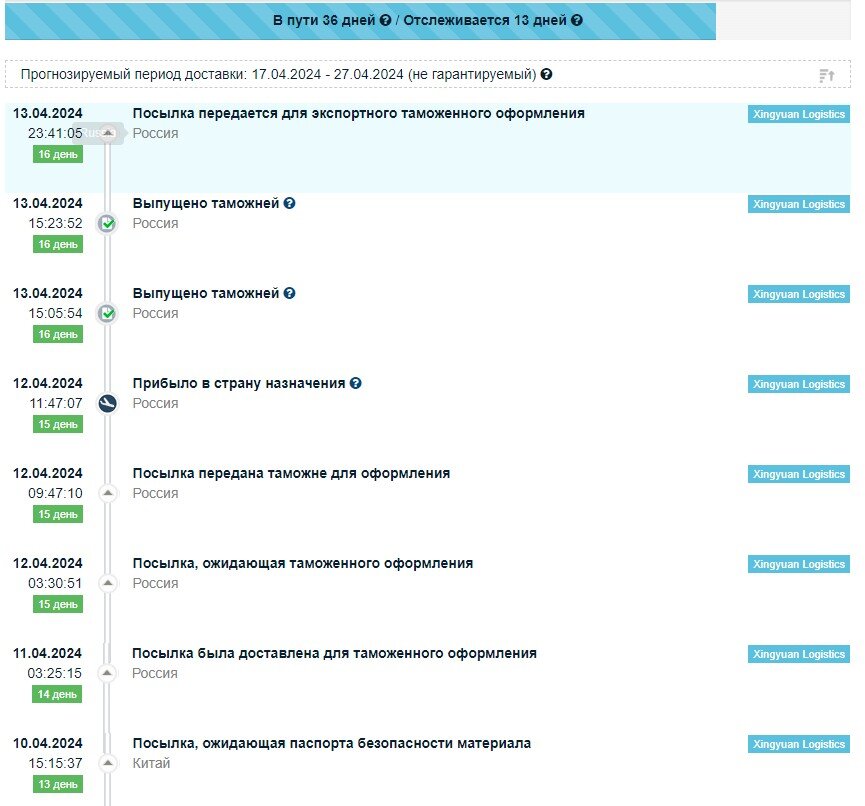Click '15 день' badge under 03:30:51

tap(58, 604)
